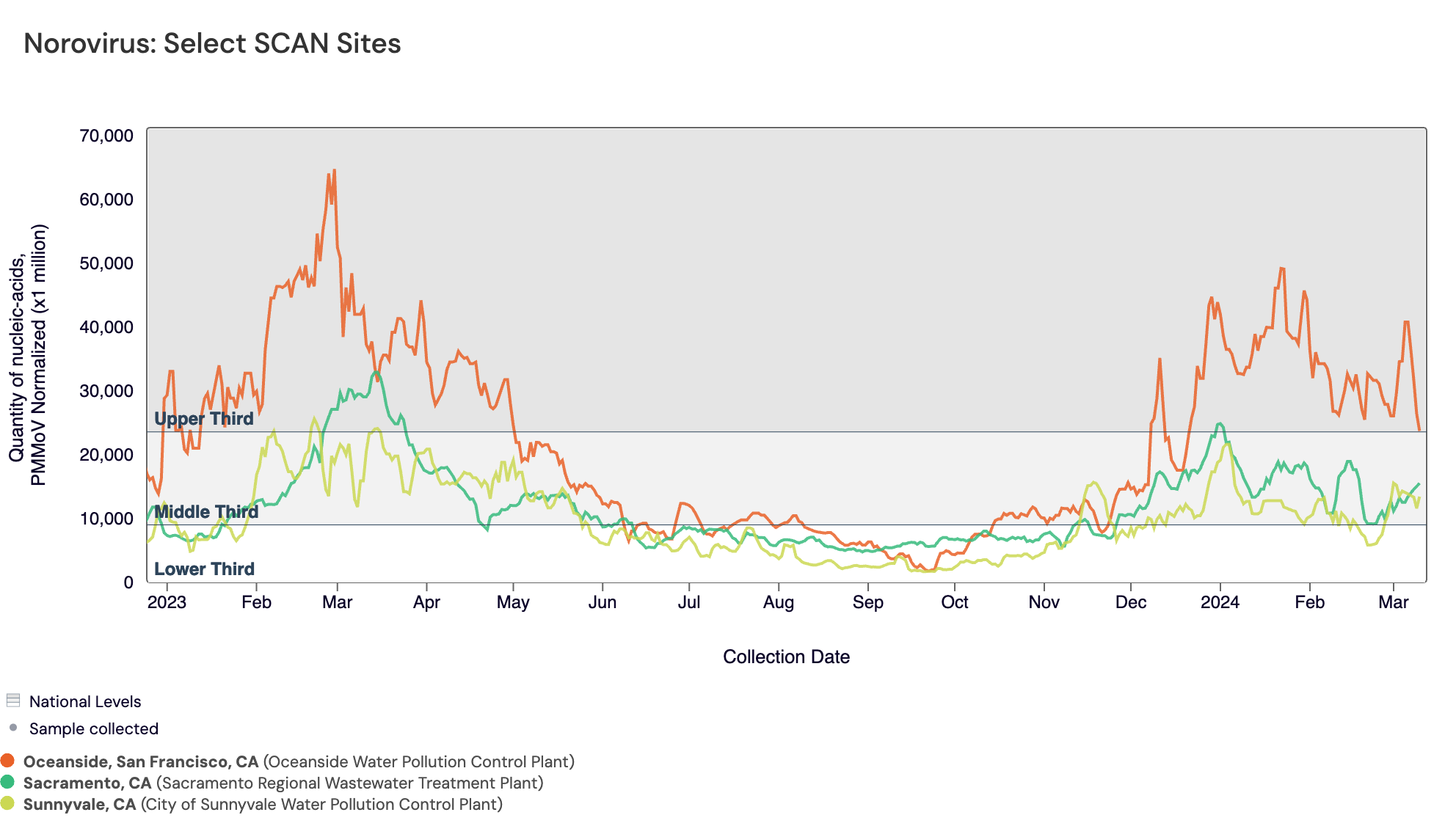Viewport: 1456px width, 826px height.
Task: Click the green Sacramento legend dot
Action: pos(7,782)
